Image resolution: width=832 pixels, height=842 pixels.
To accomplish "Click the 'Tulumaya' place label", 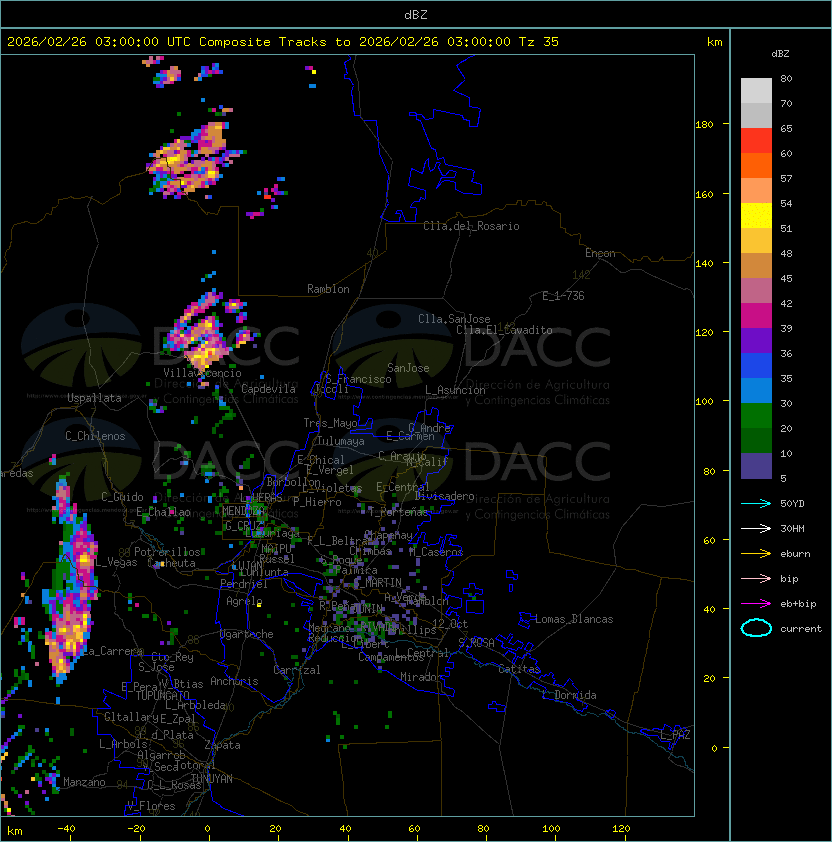I will click(x=341, y=441).
